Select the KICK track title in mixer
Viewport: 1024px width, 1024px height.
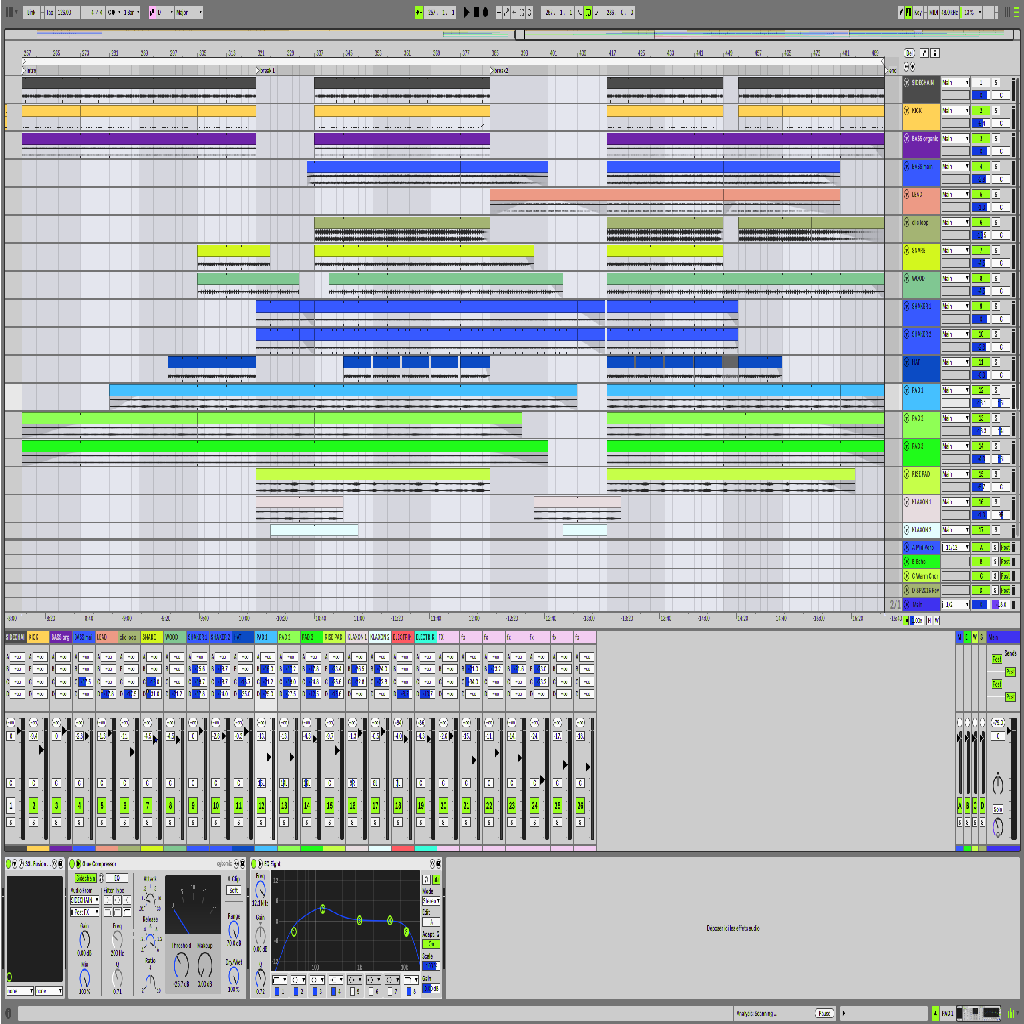pyautogui.click(x=38, y=637)
